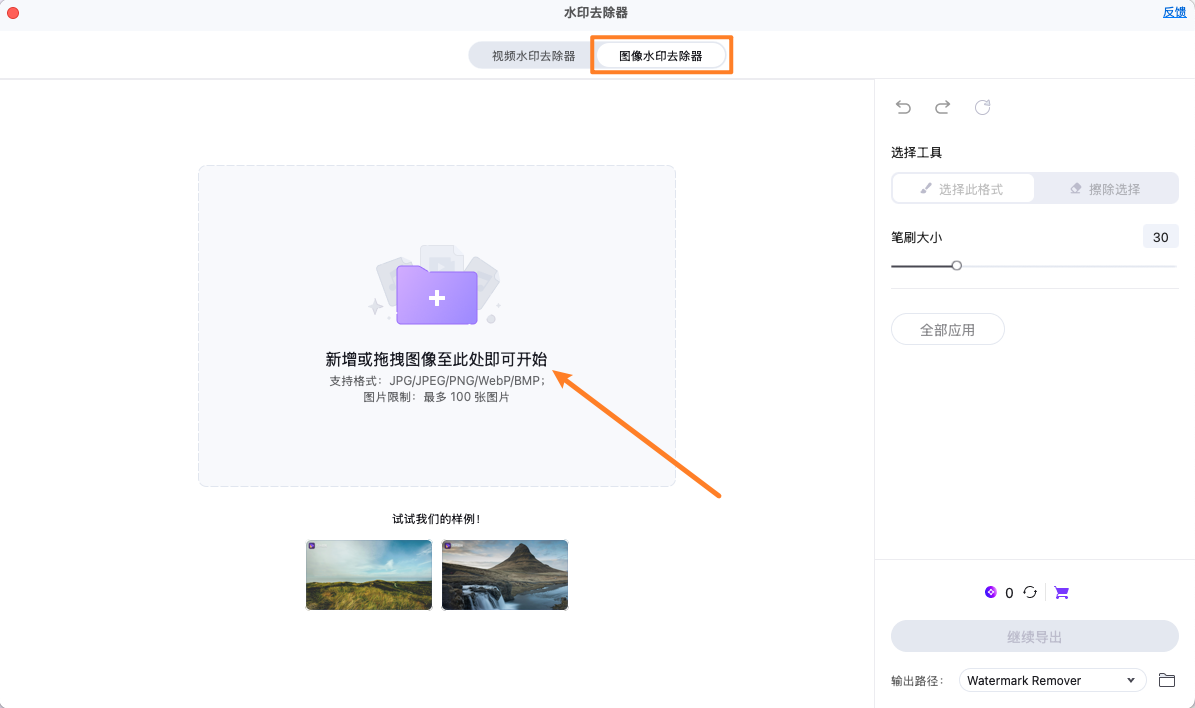1195x708 pixels.
Task: Click the 继续导出 export button
Action: pos(1034,636)
